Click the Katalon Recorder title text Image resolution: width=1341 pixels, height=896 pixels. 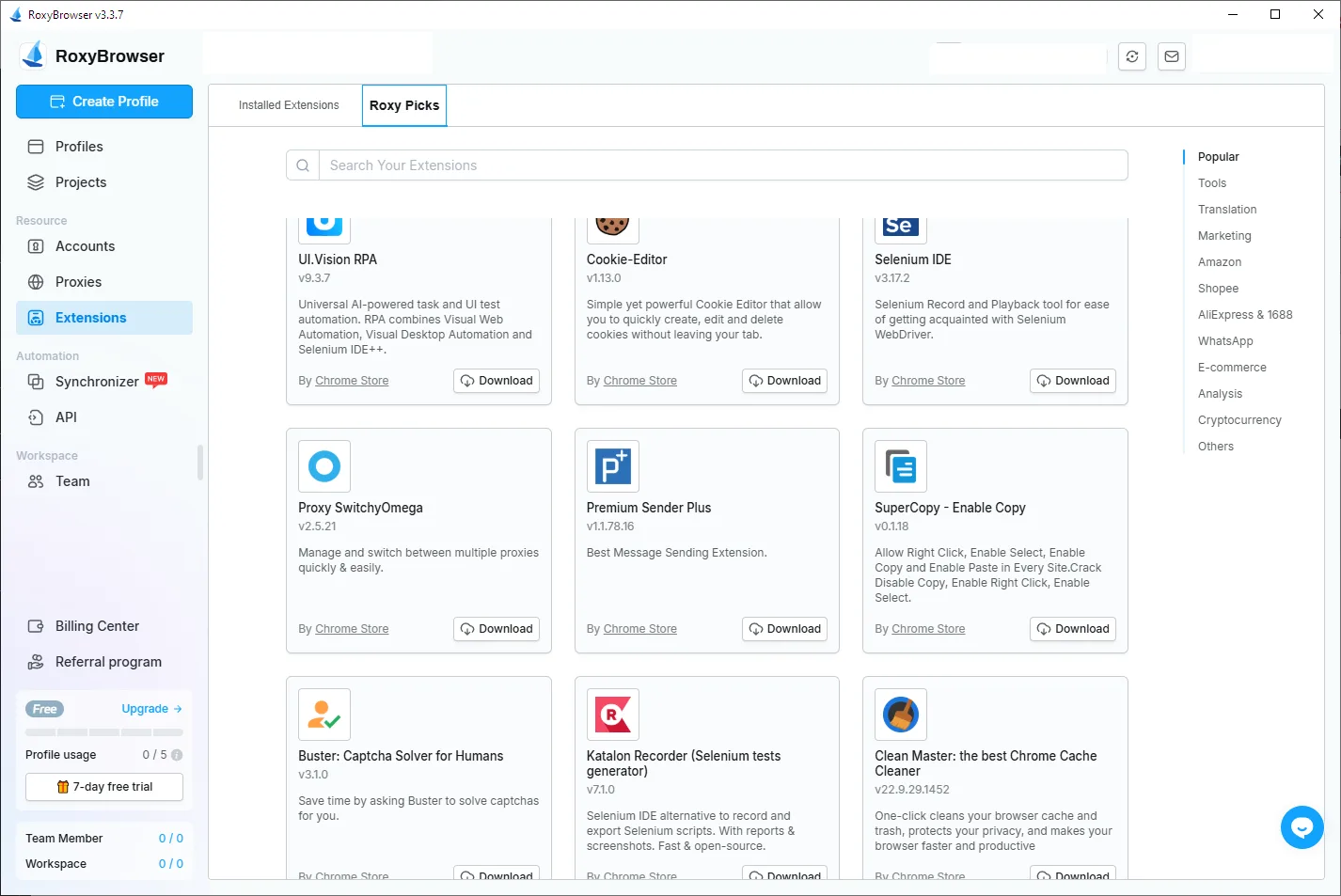tap(684, 763)
